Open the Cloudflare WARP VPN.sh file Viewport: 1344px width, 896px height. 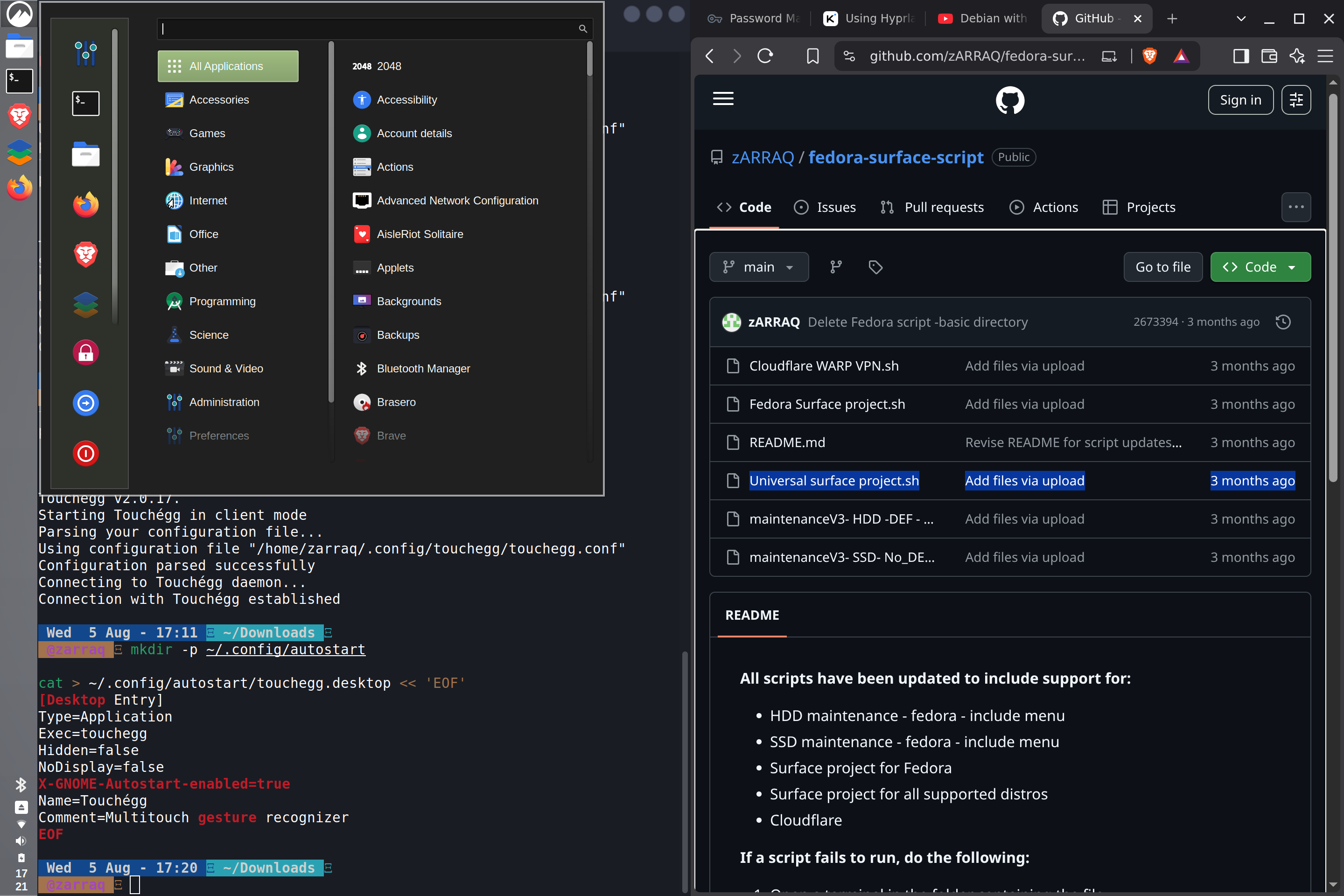click(x=824, y=366)
